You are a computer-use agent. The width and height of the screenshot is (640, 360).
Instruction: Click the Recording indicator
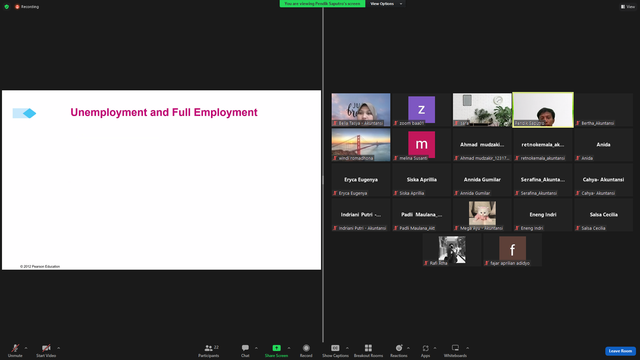coord(27,7)
